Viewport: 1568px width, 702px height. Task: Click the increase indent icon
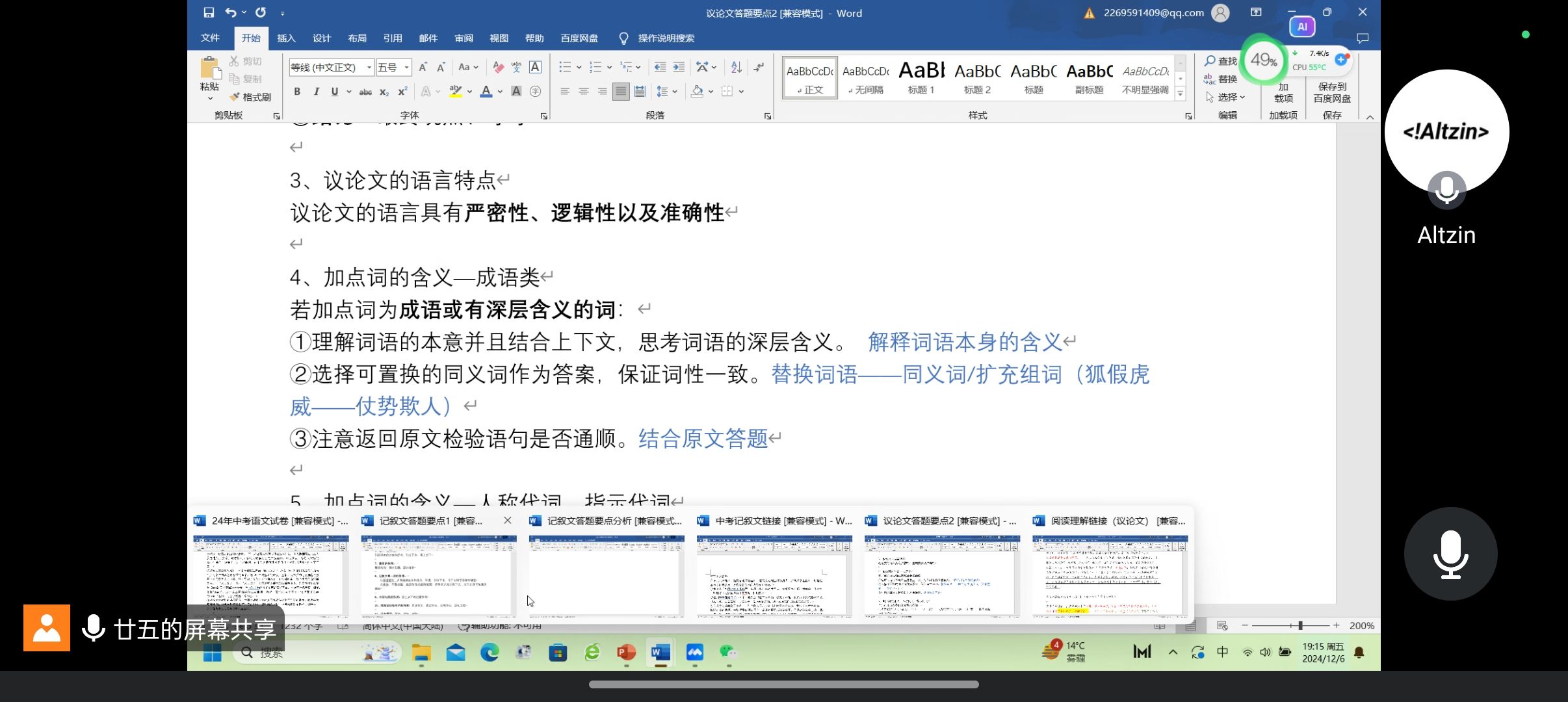pos(679,67)
